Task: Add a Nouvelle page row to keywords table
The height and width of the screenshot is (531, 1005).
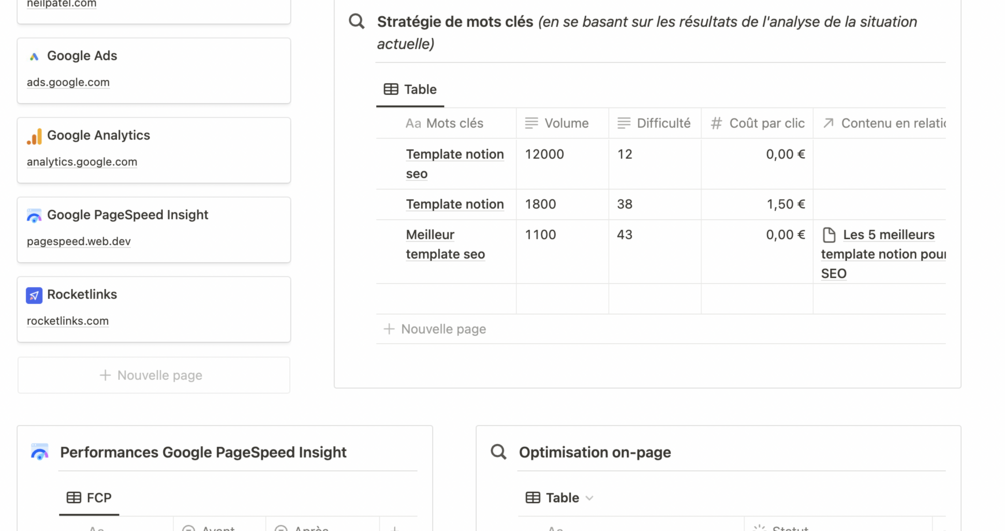Action: 435,329
